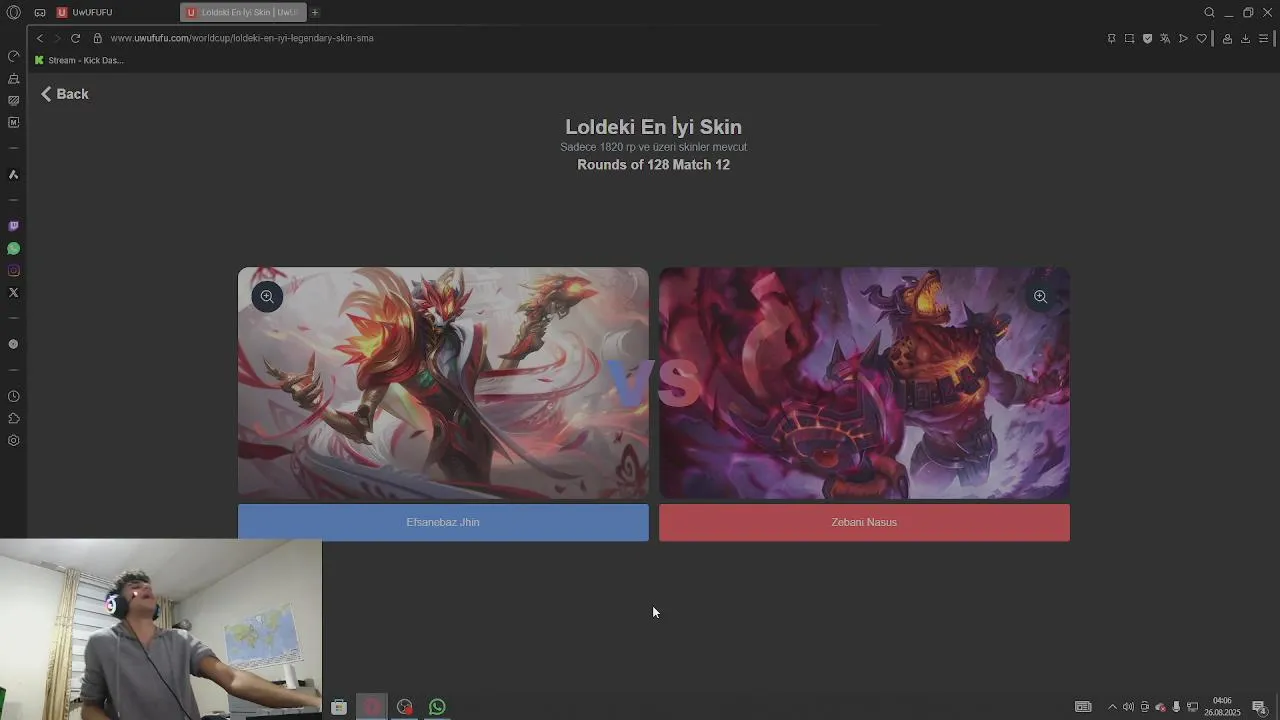
Task: Open the Stream - Kick bookmark
Action: 79,60
